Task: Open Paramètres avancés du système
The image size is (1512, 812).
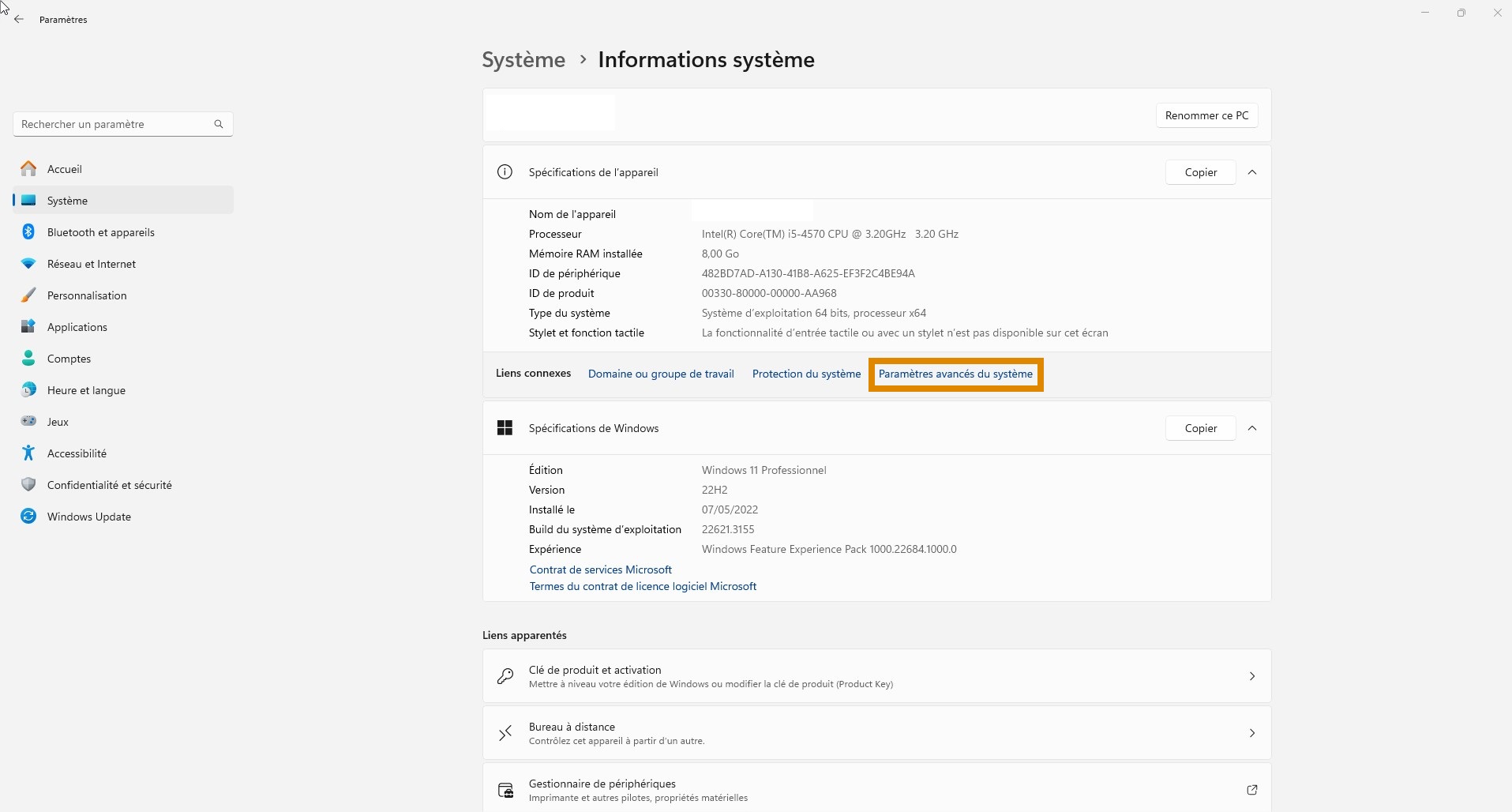Action: (x=955, y=374)
